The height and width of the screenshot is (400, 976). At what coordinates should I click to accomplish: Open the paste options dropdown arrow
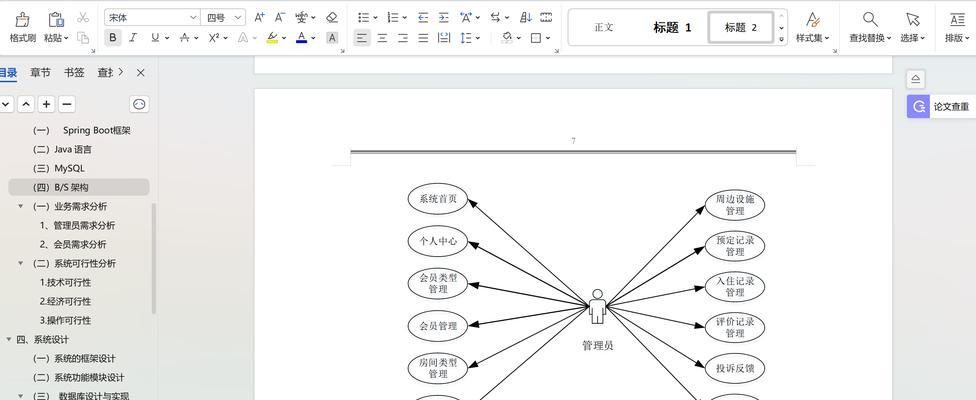(x=67, y=39)
